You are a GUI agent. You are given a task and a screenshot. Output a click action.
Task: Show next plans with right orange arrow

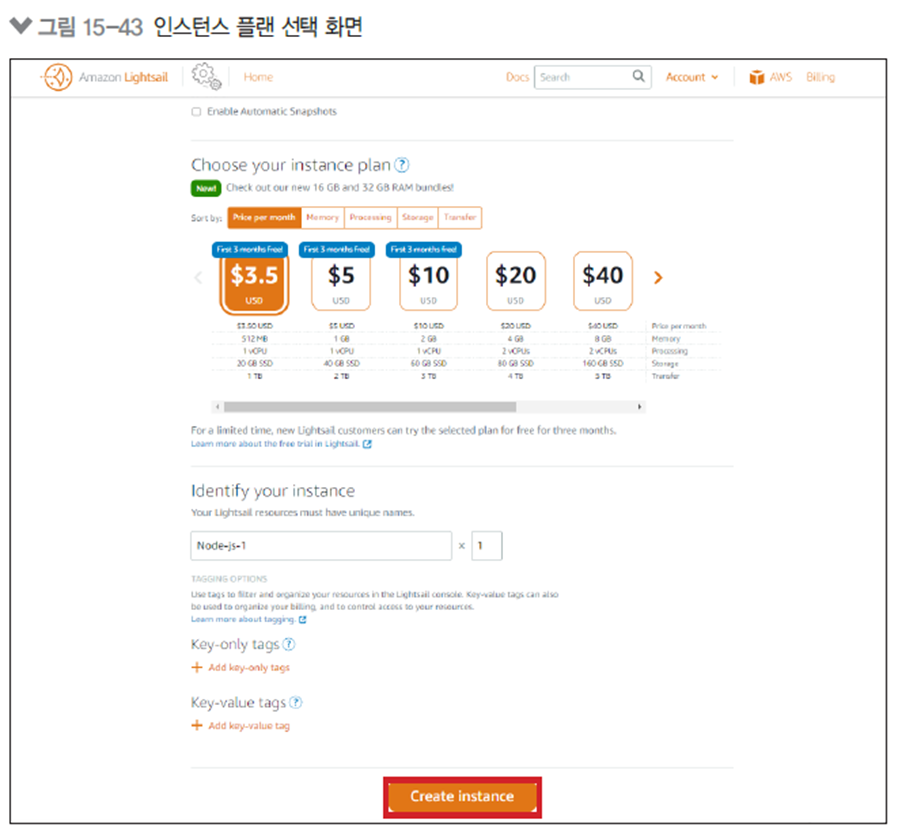pos(657,278)
